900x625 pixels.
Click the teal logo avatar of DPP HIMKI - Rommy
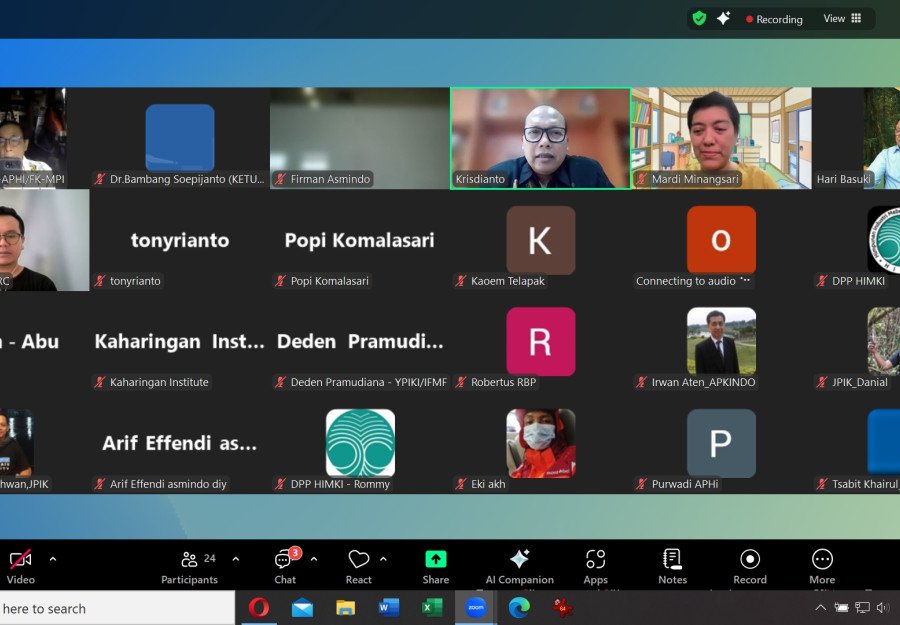pos(360,443)
